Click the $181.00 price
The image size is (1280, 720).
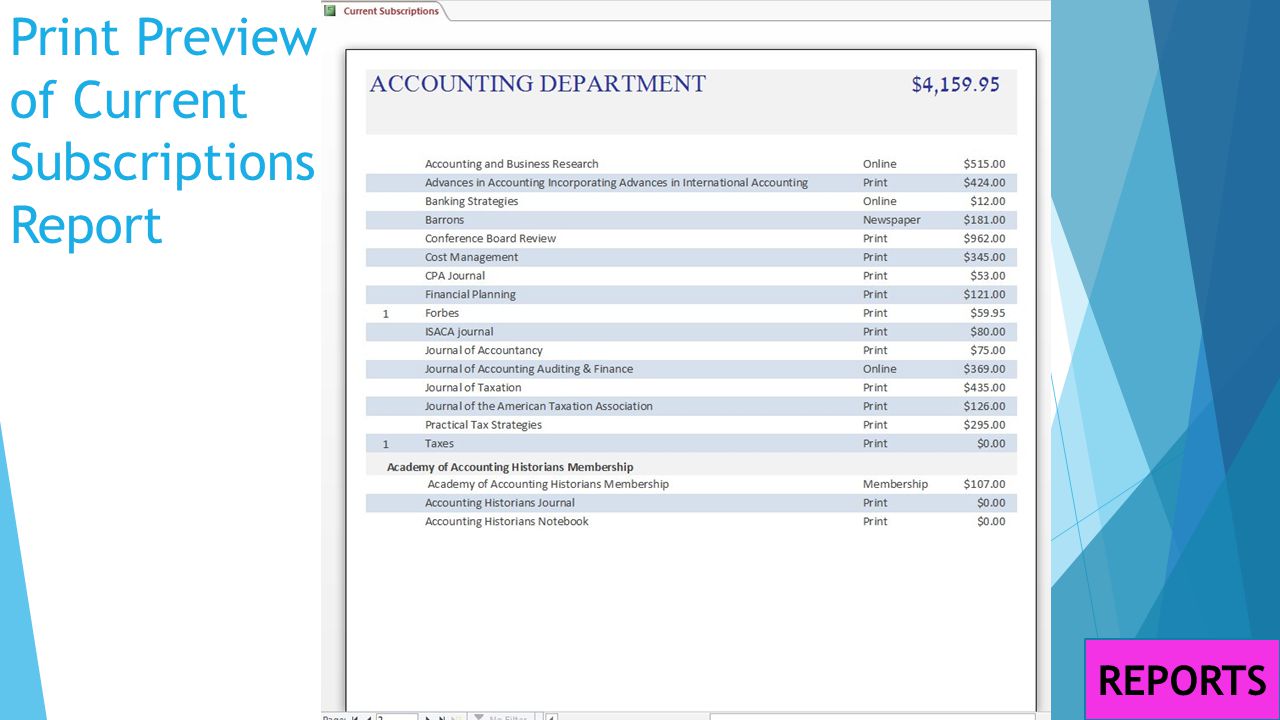[984, 220]
